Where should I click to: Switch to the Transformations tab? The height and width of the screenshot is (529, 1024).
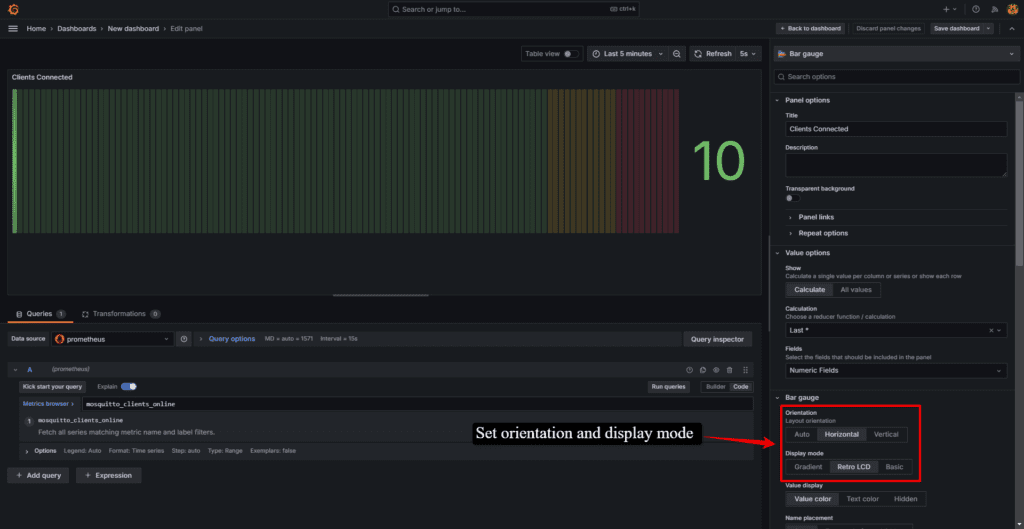coord(120,314)
